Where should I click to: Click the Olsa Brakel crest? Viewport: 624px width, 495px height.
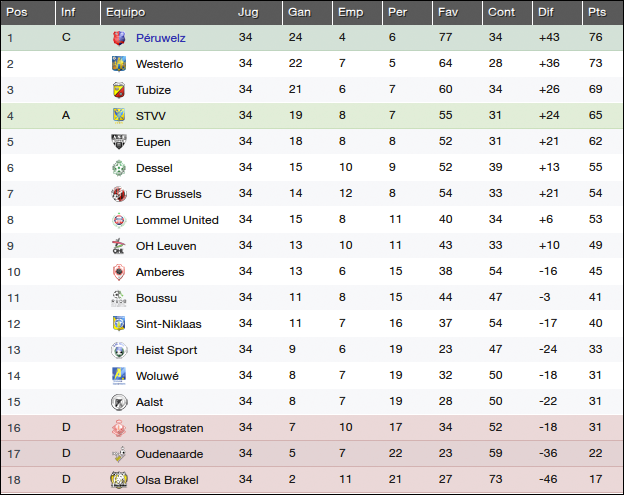pyautogui.click(x=119, y=480)
